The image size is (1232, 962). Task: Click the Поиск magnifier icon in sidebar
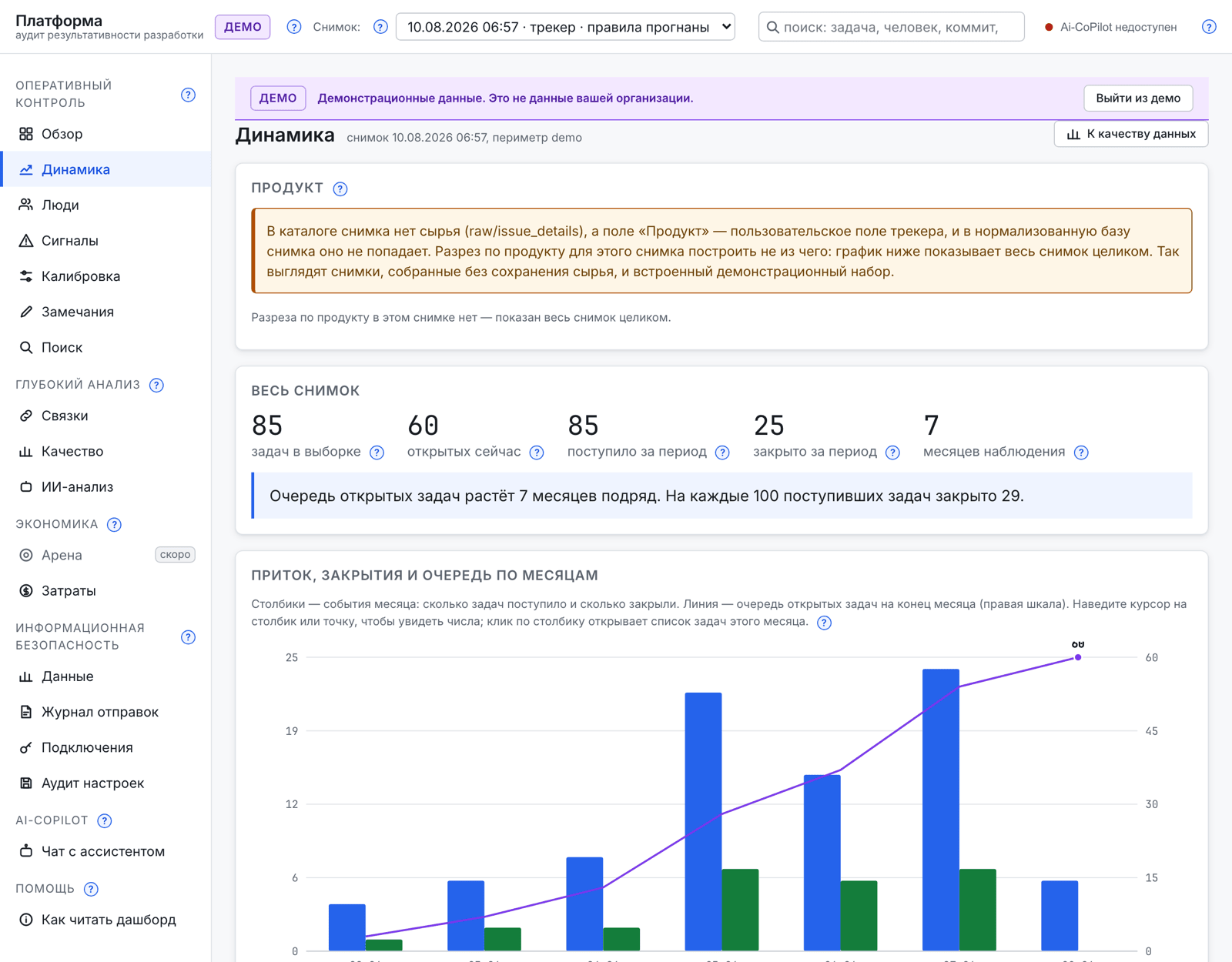pyautogui.click(x=26, y=347)
